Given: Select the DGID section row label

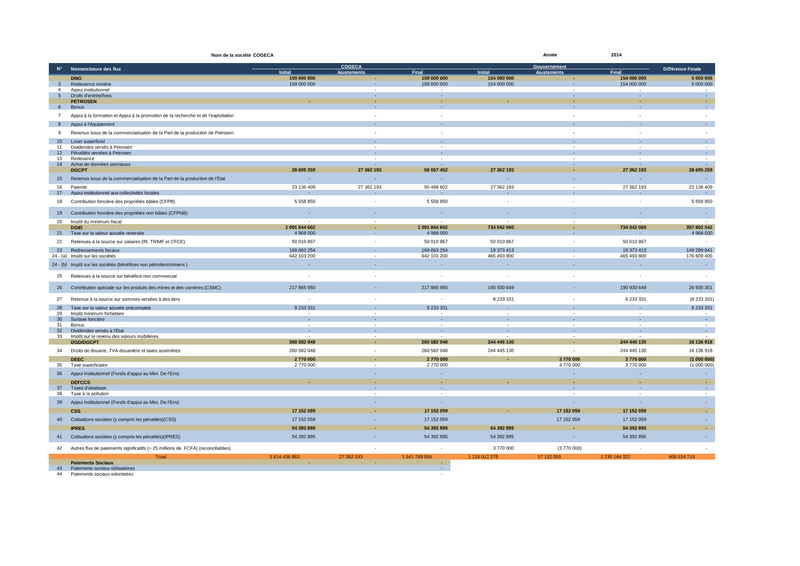Looking at the screenshot, I should pos(77,227).
